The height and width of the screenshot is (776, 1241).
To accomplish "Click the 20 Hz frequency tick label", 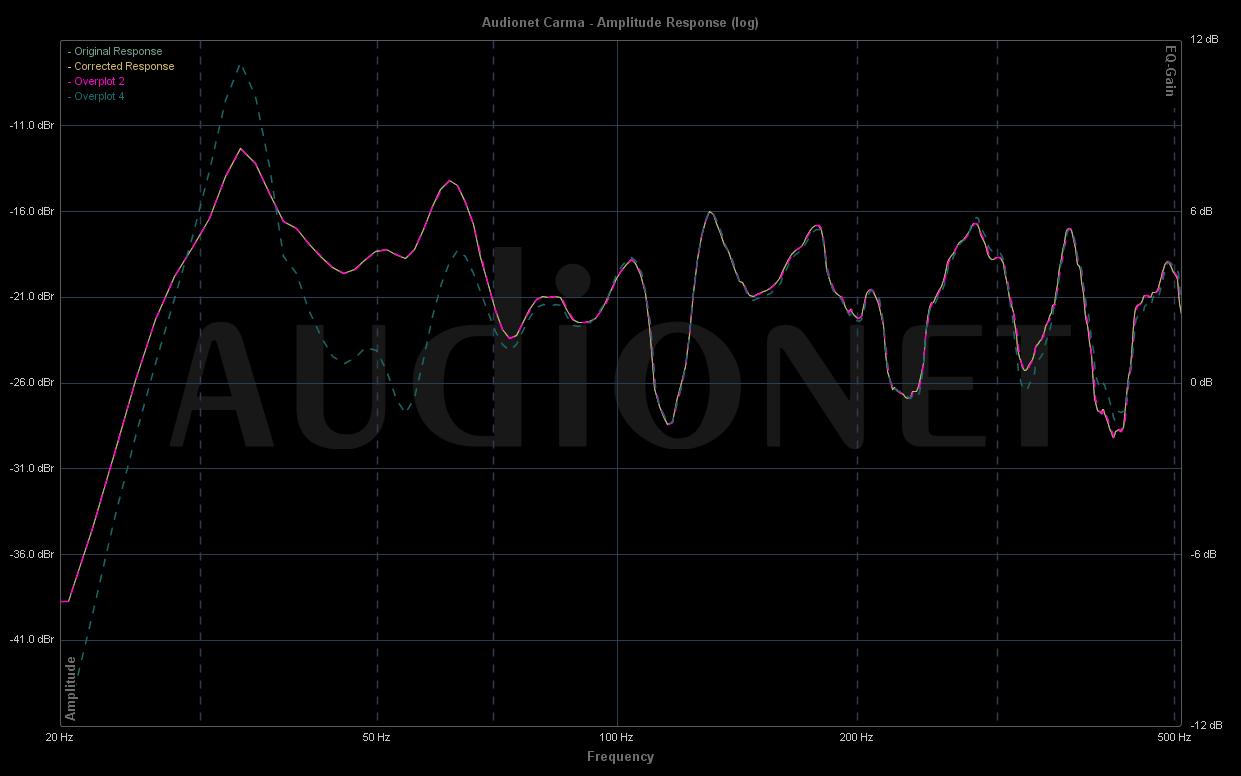I will pyautogui.click(x=59, y=737).
